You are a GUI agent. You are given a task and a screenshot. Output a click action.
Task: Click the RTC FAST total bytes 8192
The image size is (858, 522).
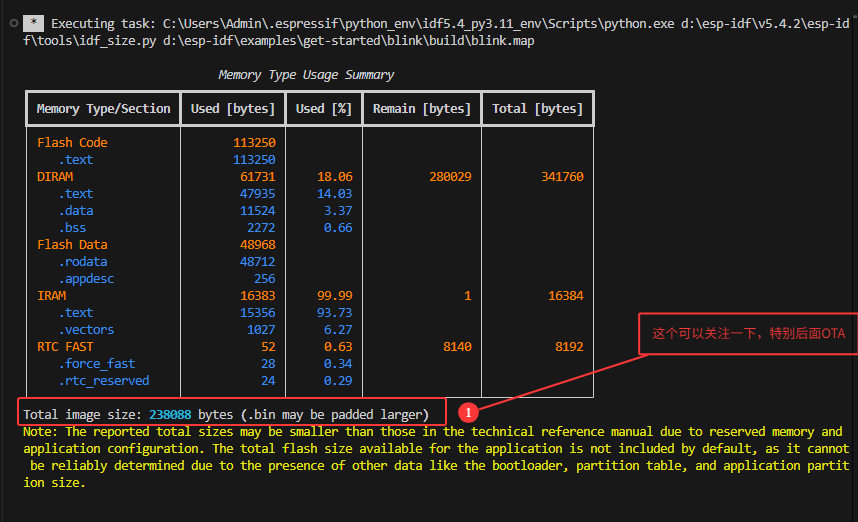[569, 346]
